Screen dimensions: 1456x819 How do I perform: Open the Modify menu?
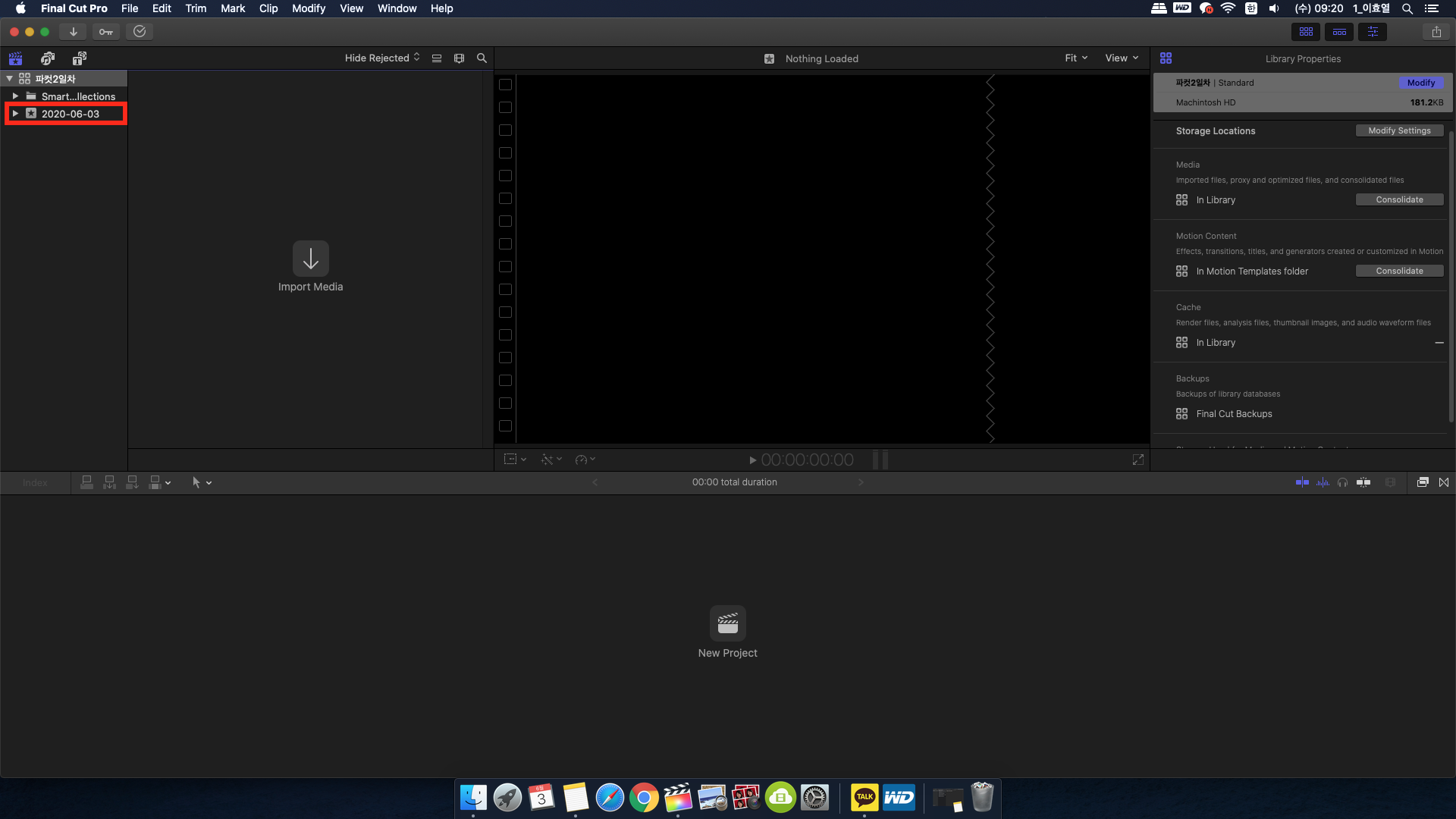point(309,8)
